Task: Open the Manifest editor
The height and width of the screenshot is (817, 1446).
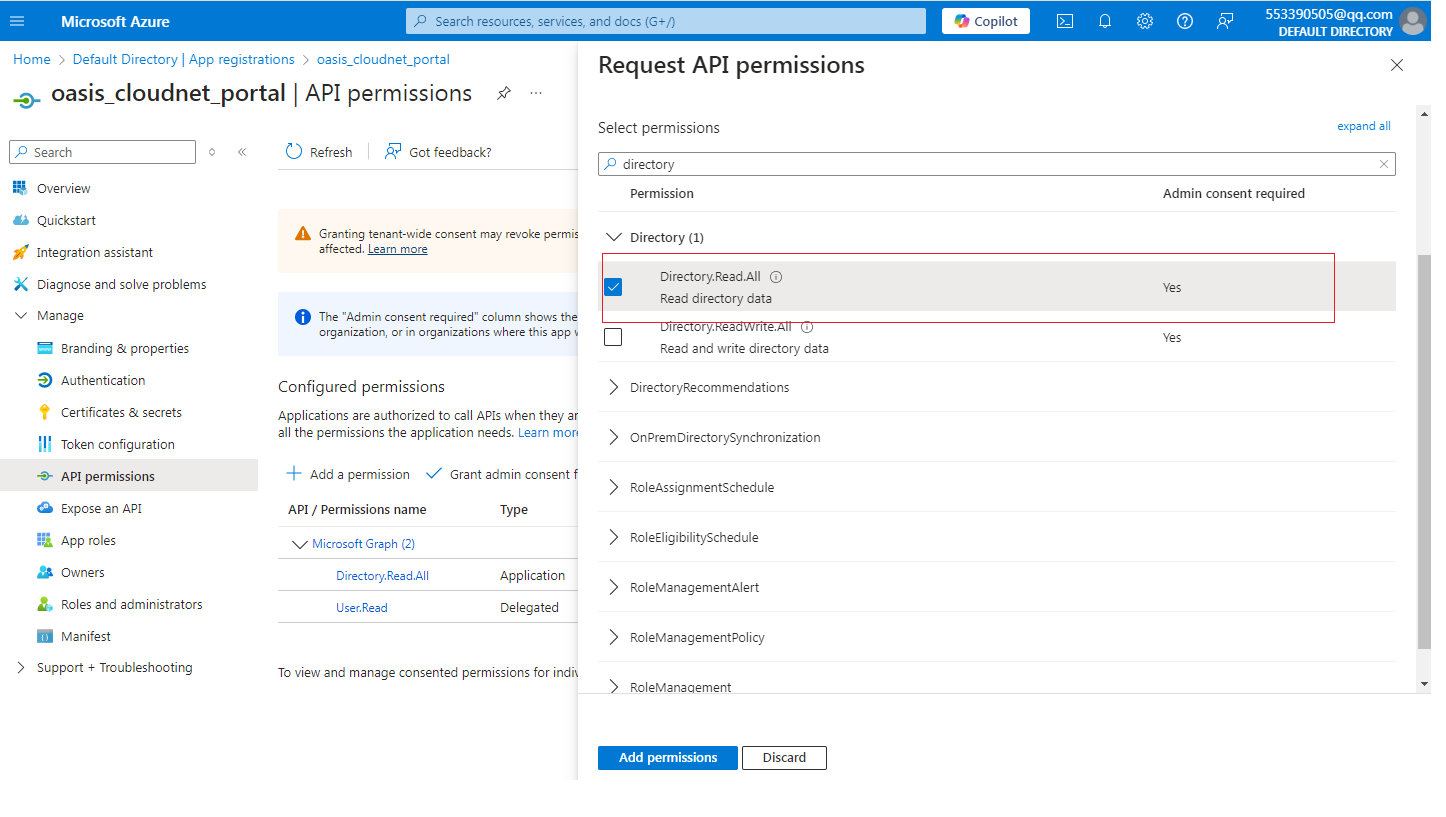Action: point(86,636)
